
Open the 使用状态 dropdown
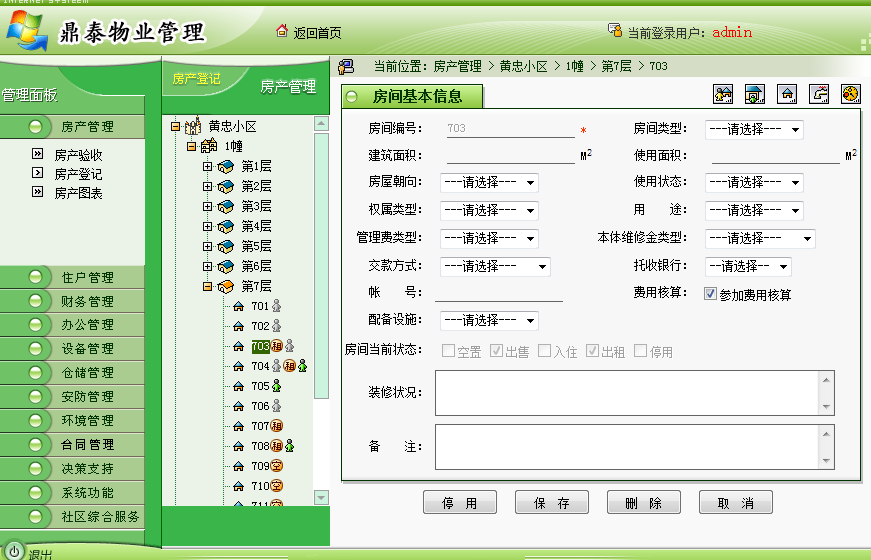pyautogui.click(x=754, y=182)
